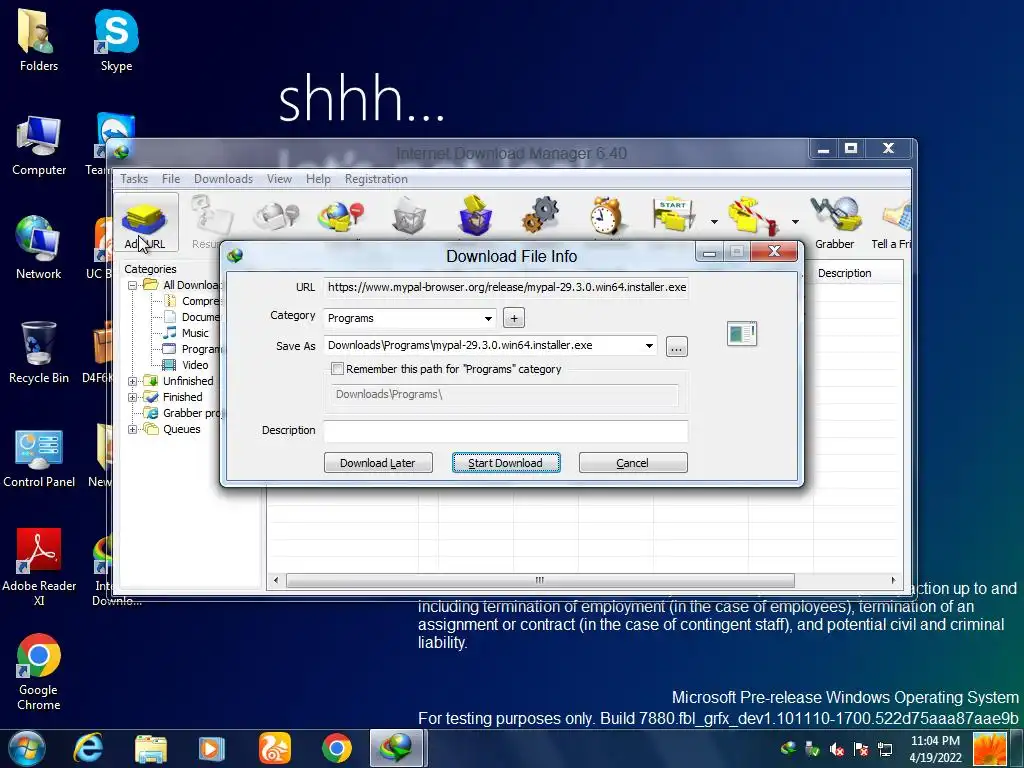Click the Windows Start orb
The image size is (1024, 768).
tap(27, 748)
